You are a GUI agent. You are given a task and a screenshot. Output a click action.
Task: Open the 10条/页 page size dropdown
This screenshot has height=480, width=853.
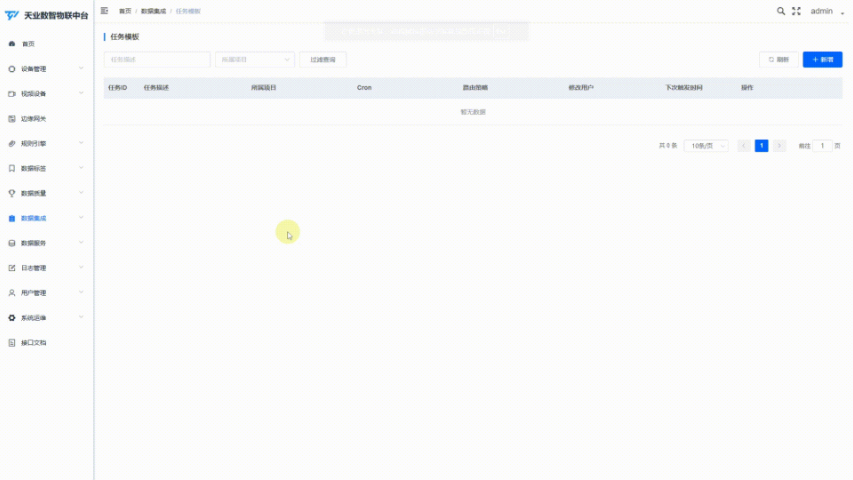pyautogui.click(x=706, y=146)
